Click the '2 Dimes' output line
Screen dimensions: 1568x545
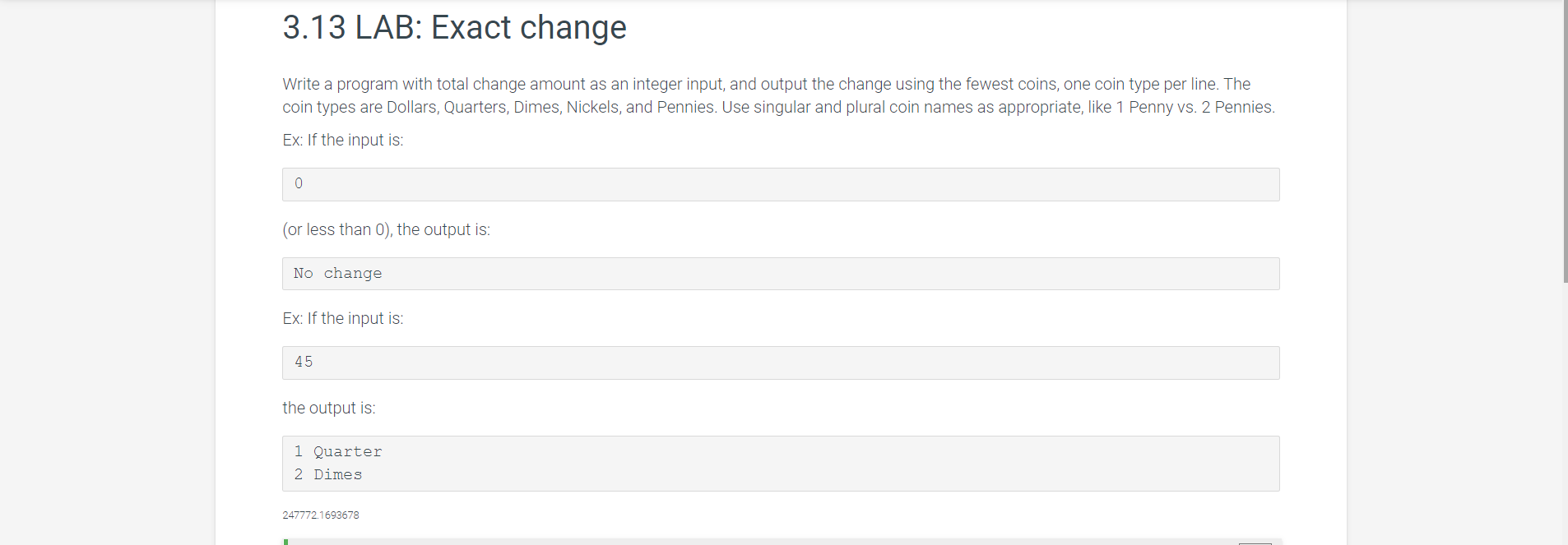click(327, 474)
